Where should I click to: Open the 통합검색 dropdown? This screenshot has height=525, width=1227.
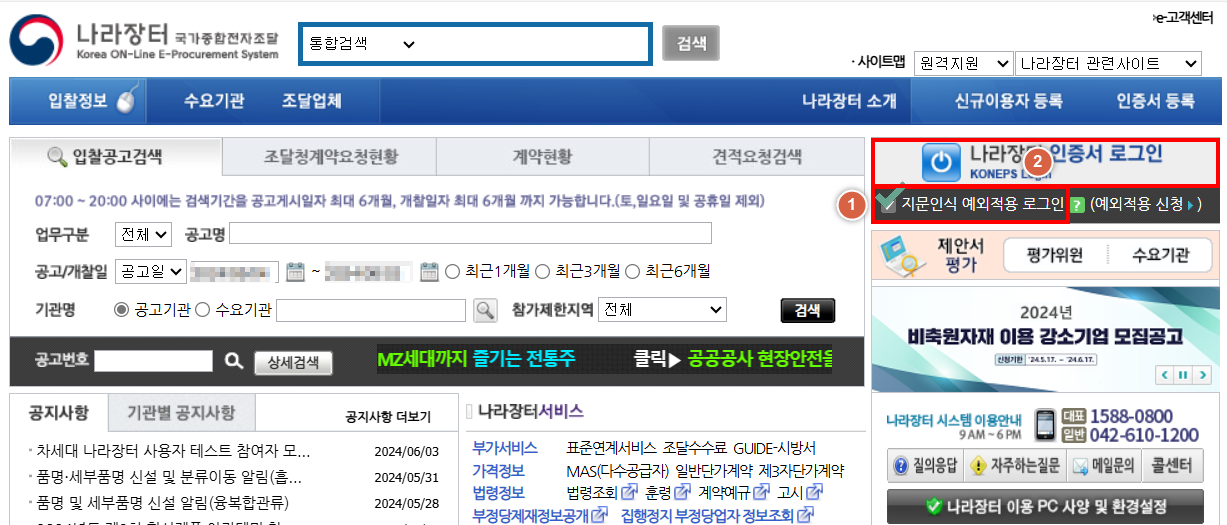pyautogui.click(x=362, y=44)
